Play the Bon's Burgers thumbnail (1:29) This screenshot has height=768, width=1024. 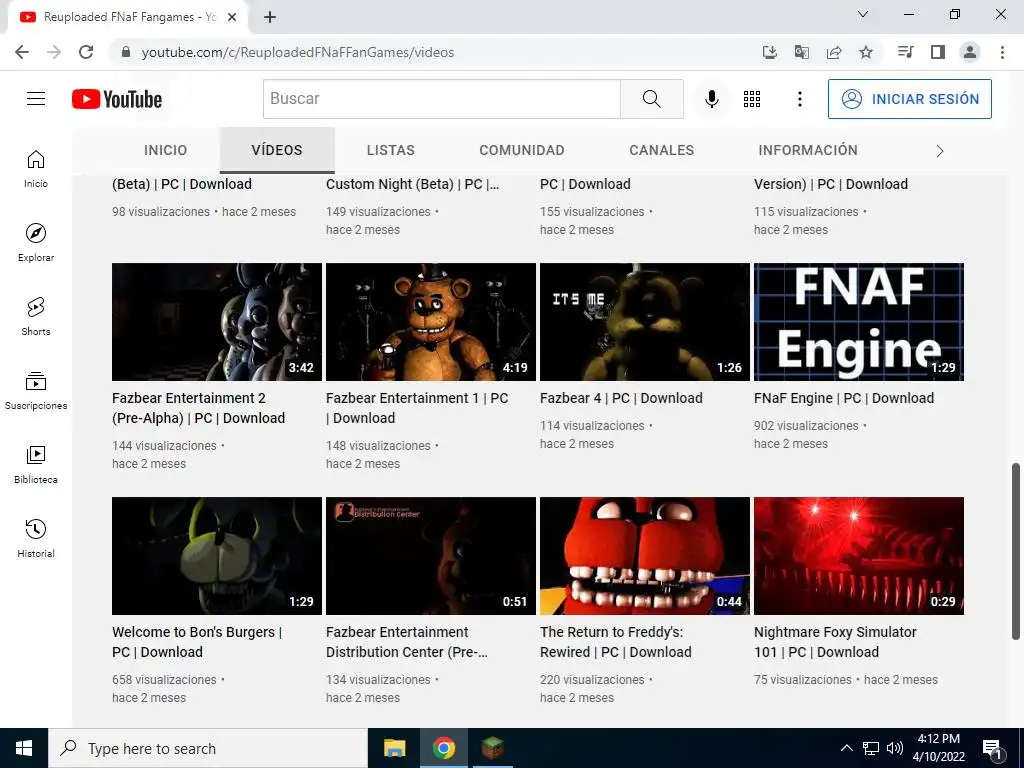pyautogui.click(x=217, y=556)
